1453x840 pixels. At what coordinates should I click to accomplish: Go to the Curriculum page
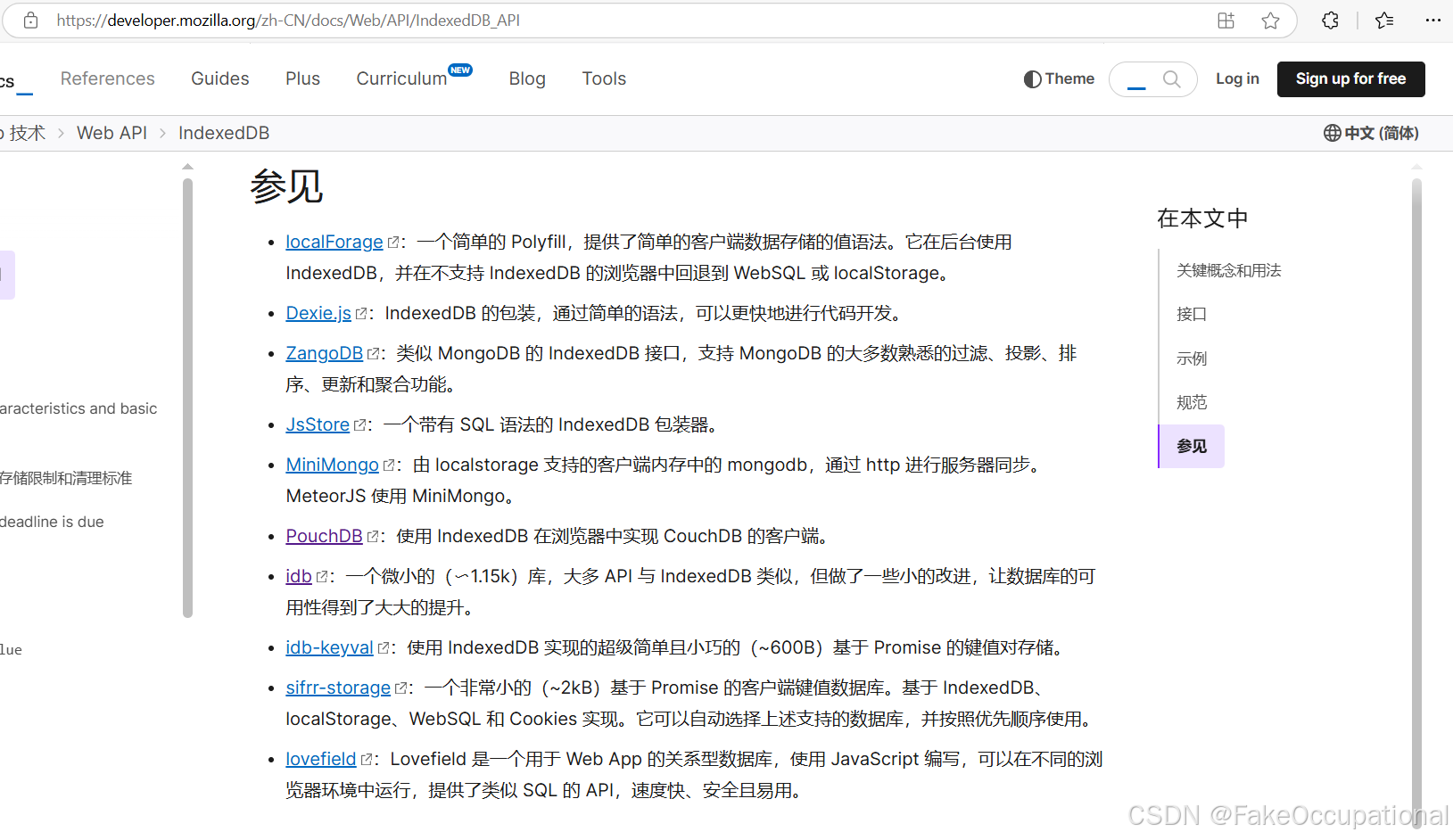click(x=401, y=78)
